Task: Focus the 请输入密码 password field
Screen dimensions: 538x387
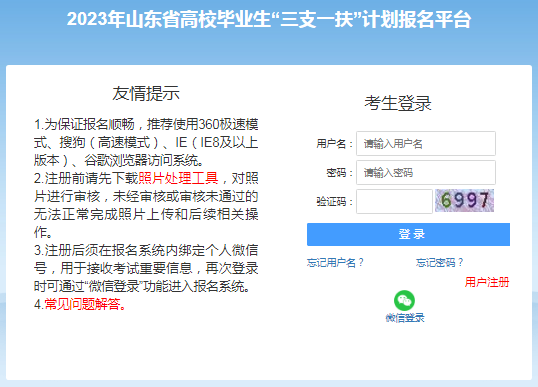Action: [x=426, y=173]
